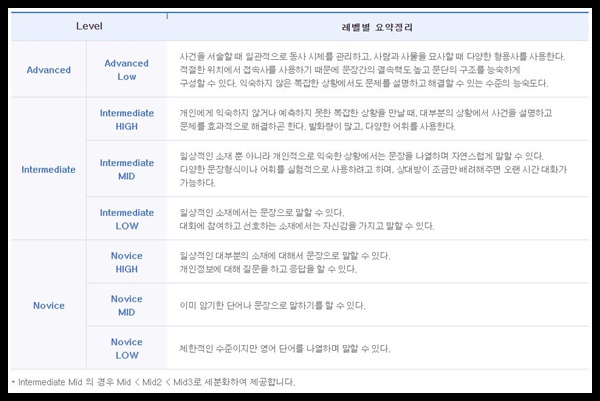Click the Intermediate MID description starting '일상적인 소재 뿐'
This screenshot has height=401, width=600.
(x=373, y=169)
